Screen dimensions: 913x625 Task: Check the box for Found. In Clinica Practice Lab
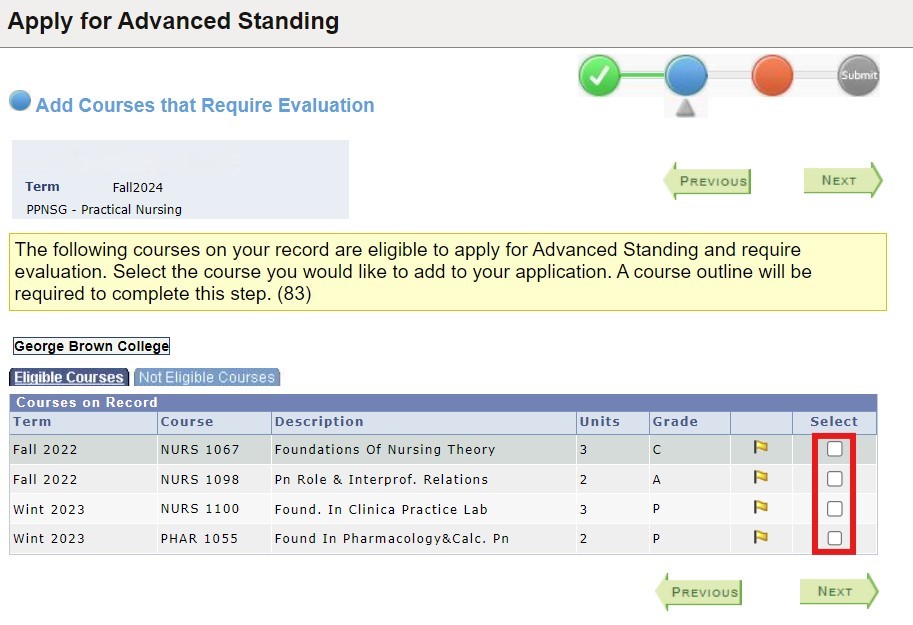[x=835, y=509]
